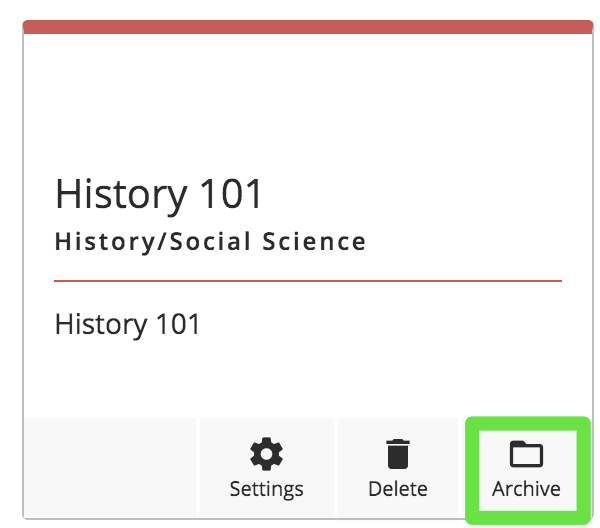
Task: Click the Settings gear icon
Action: 266,455
